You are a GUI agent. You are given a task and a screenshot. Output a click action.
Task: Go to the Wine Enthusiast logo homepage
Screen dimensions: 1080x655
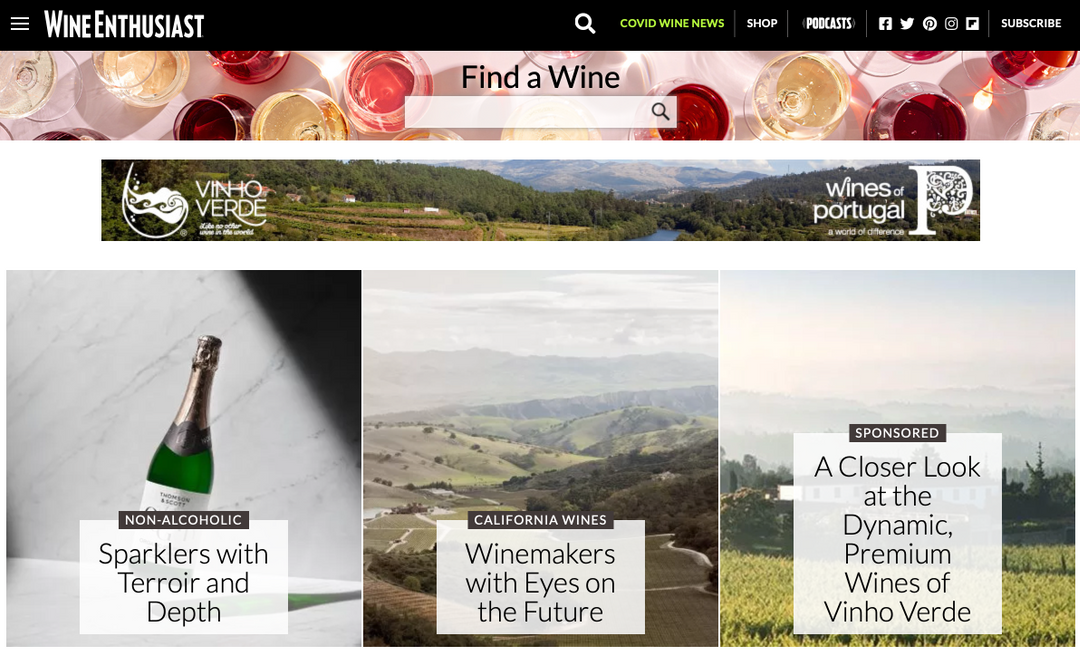click(124, 24)
